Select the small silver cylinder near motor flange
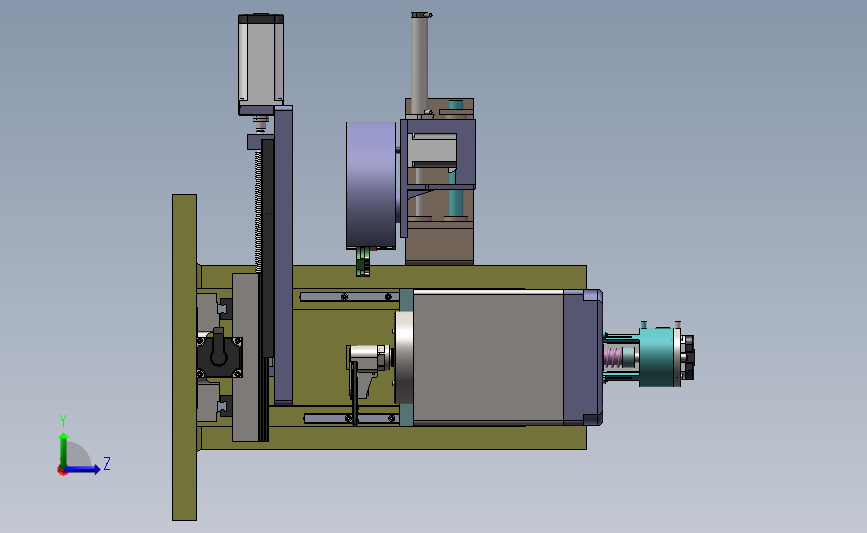The width and height of the screenshot is (867, 533). (368, 357)
